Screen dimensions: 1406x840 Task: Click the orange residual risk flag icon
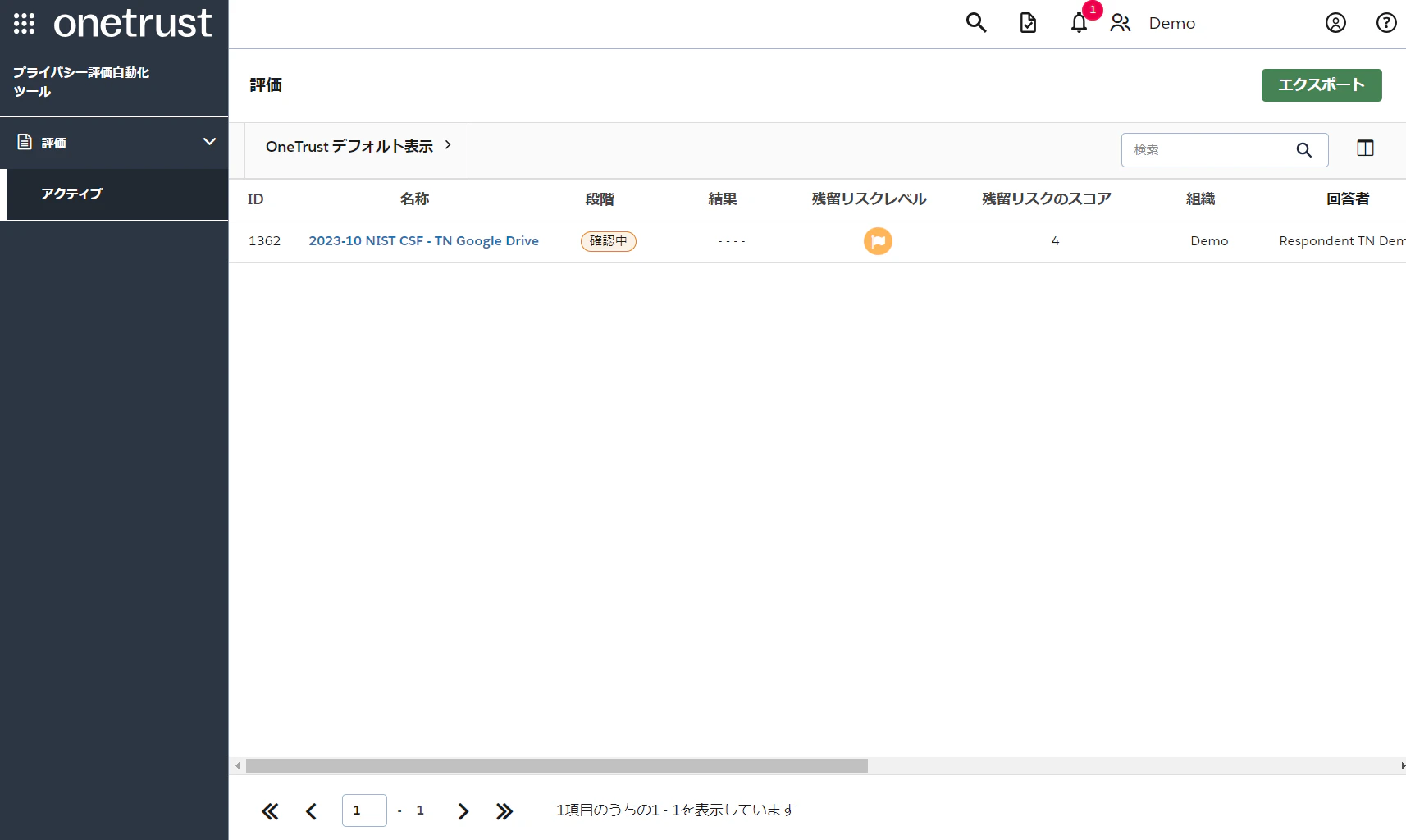878,241
